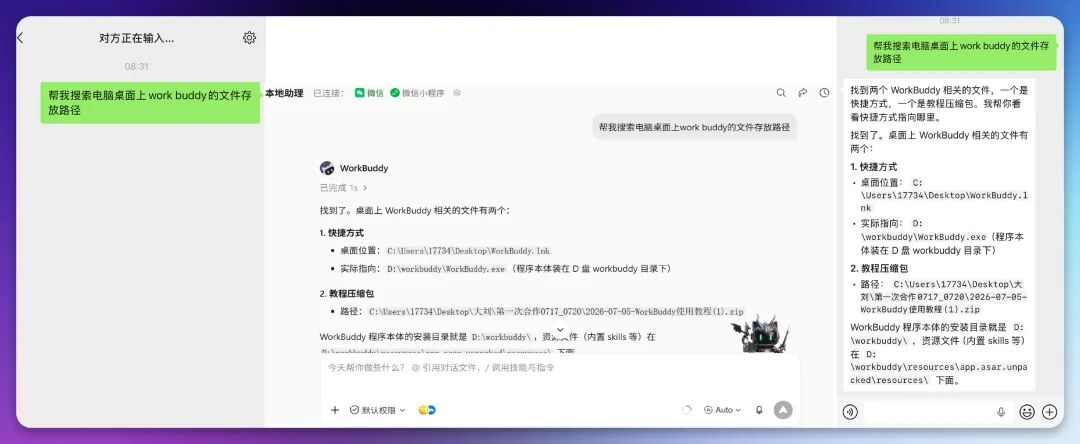
Task: Open emoji picker in right chat
Action: point(1027,412)
